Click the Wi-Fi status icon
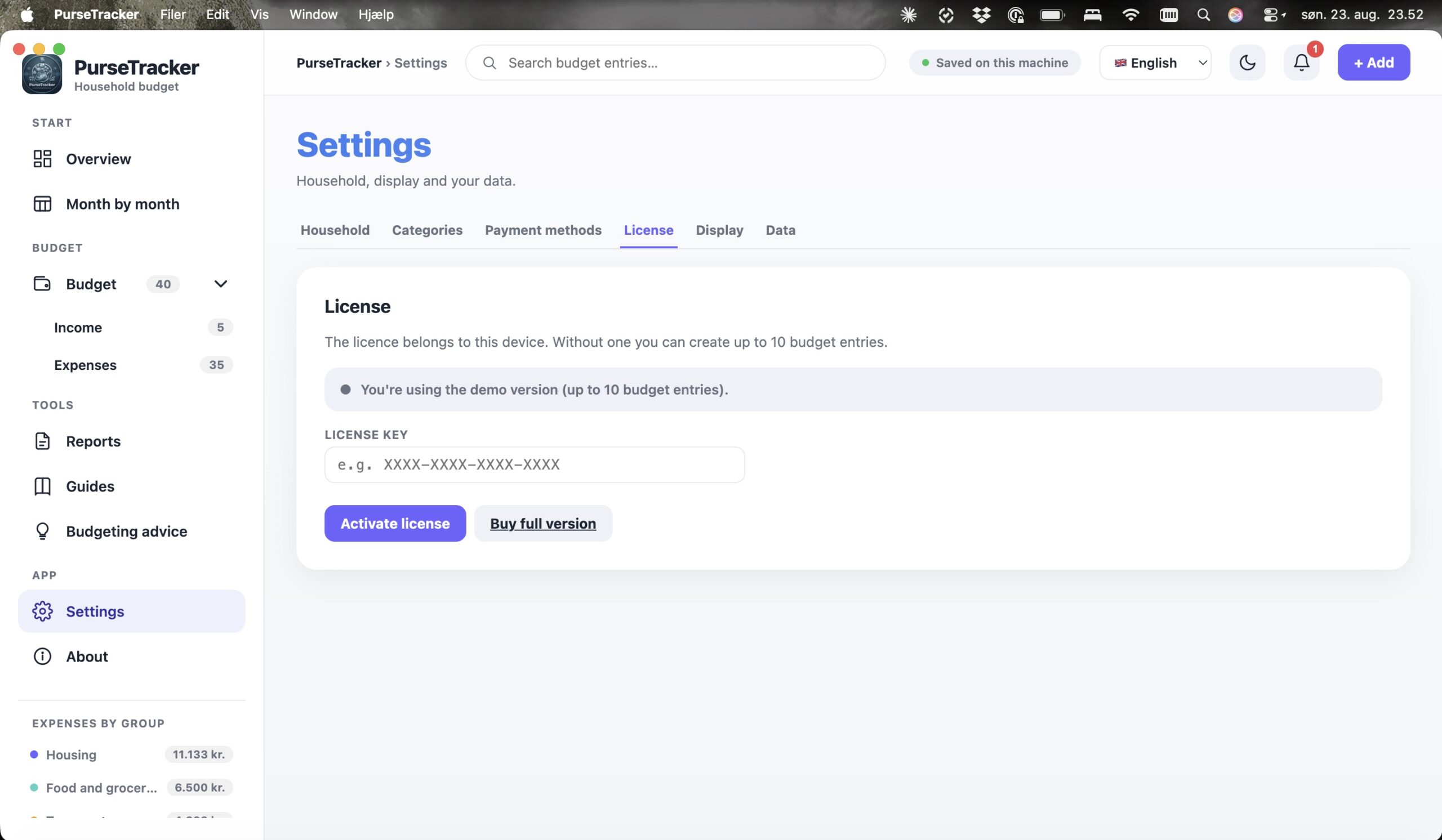This screenshot has width=1442, height=840. pos(1131,14)
